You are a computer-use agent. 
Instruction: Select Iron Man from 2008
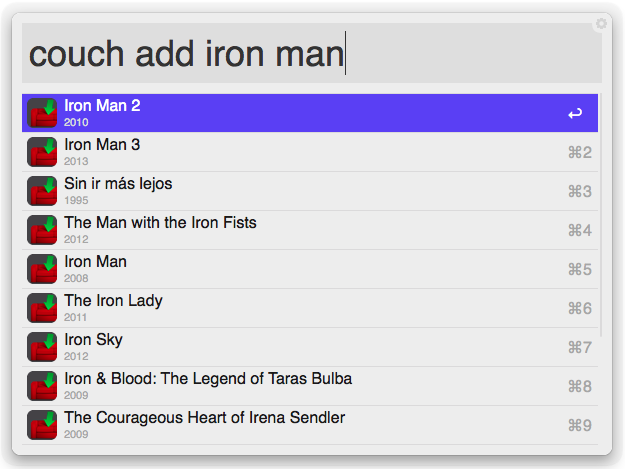[x=300, y=269]
